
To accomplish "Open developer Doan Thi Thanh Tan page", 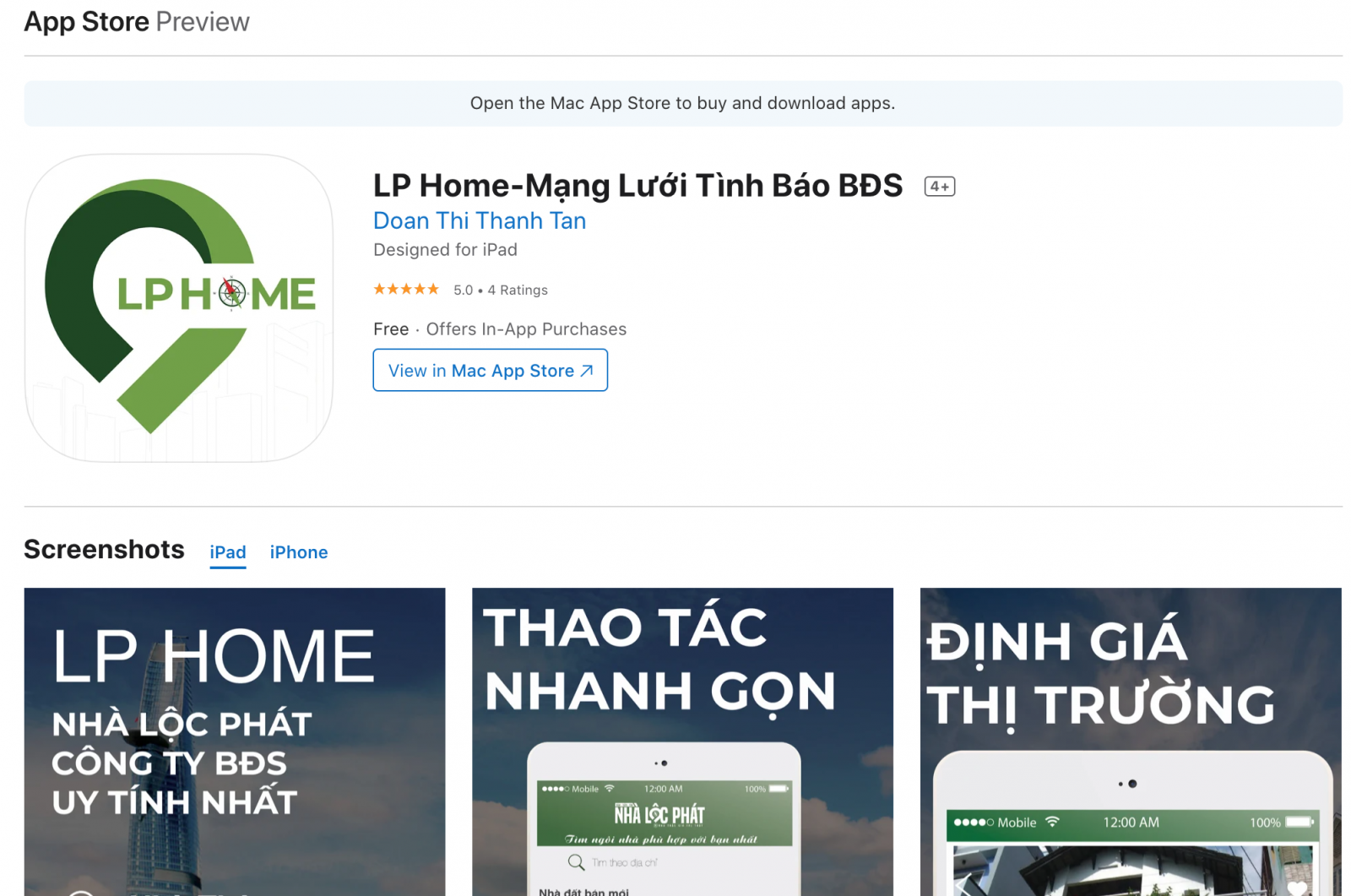I will 480,220.
